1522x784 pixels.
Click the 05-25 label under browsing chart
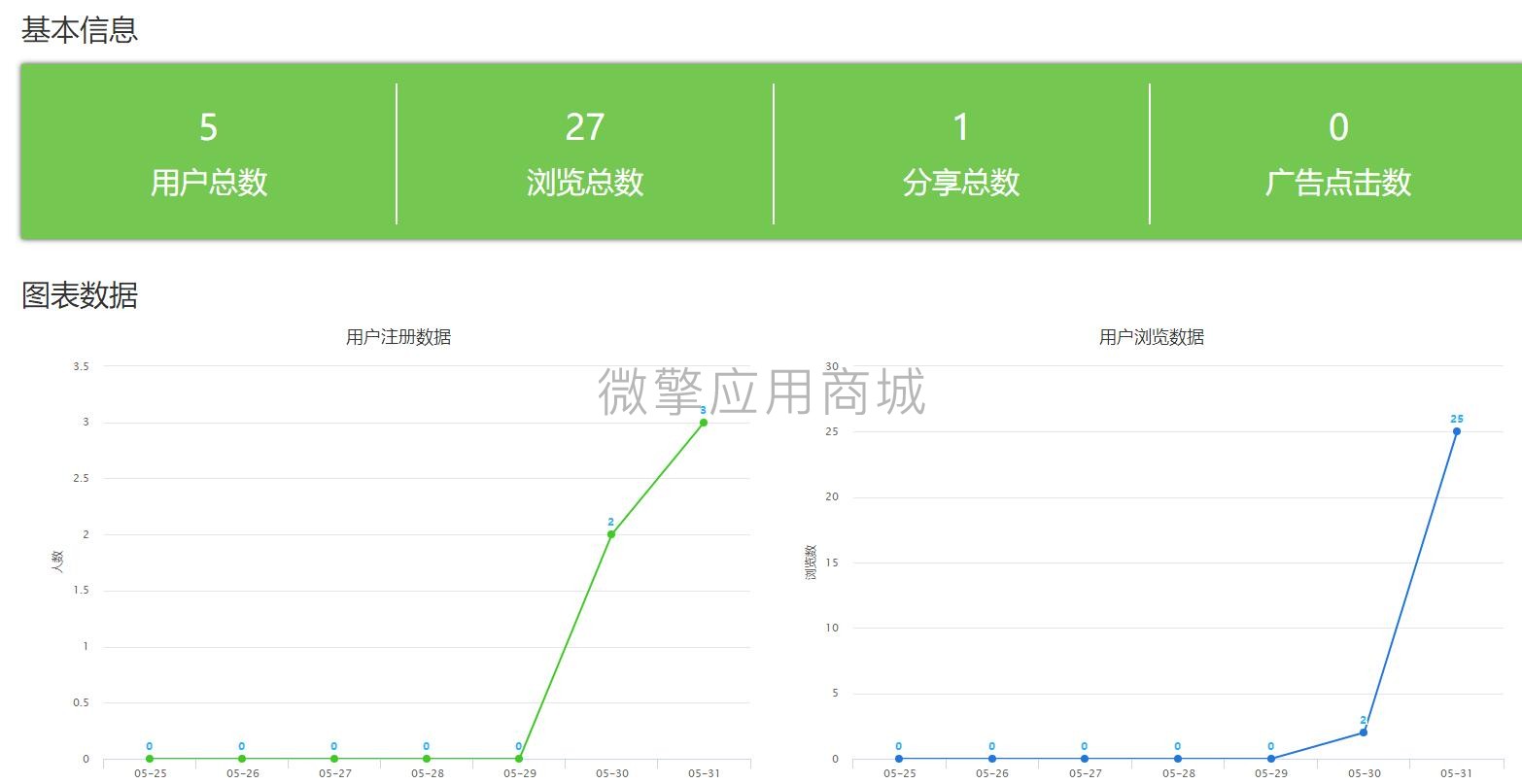point(899,774)
